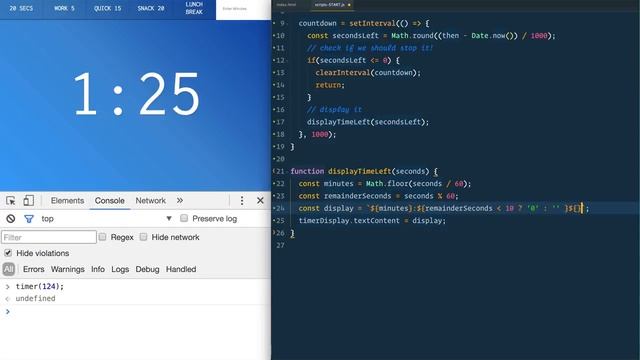The image size is (640, 360).
Task: Filter console by Debug
Action: (x=147, y=269)
